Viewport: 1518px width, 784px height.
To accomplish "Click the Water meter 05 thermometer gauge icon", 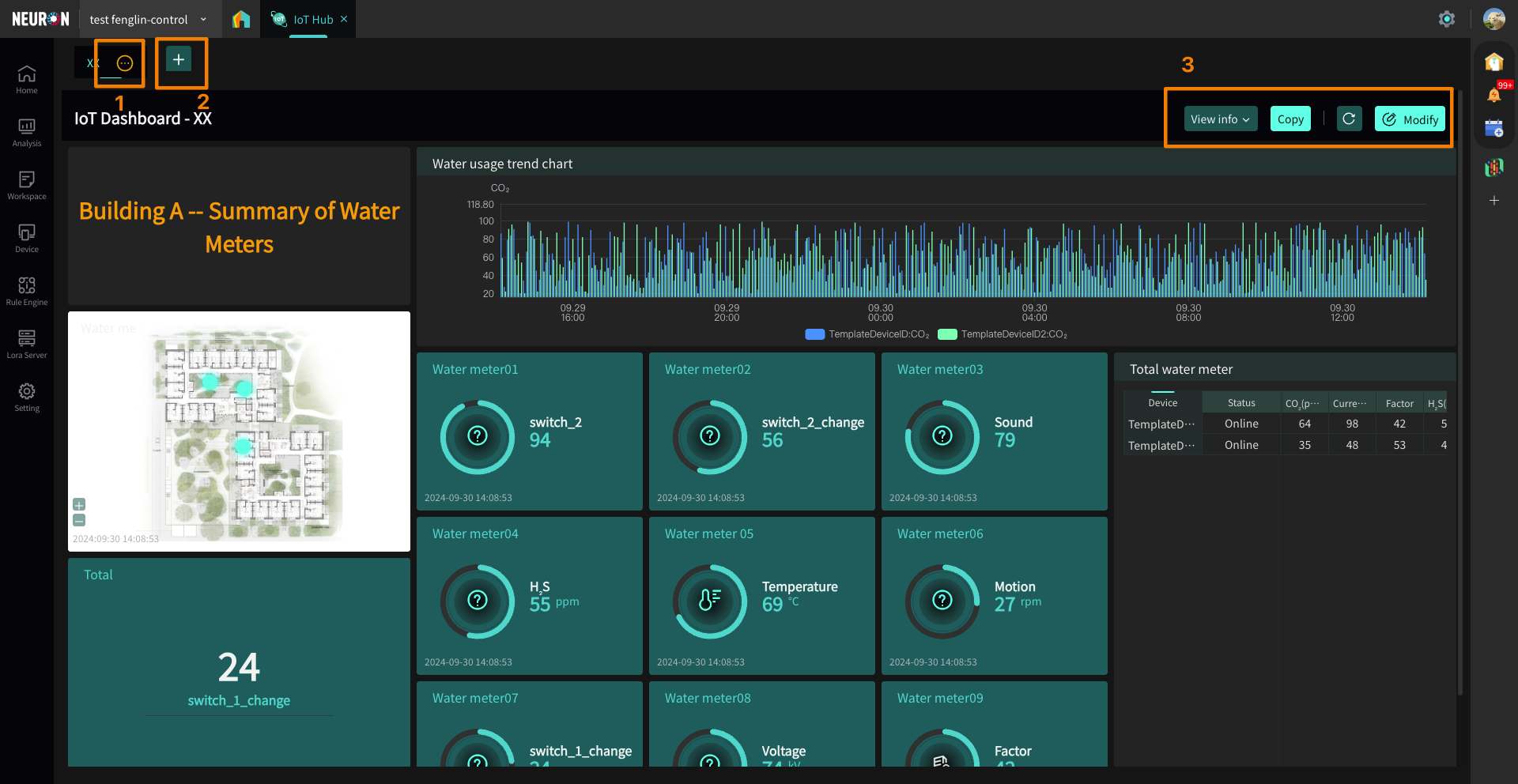I will tap(710, 601).
